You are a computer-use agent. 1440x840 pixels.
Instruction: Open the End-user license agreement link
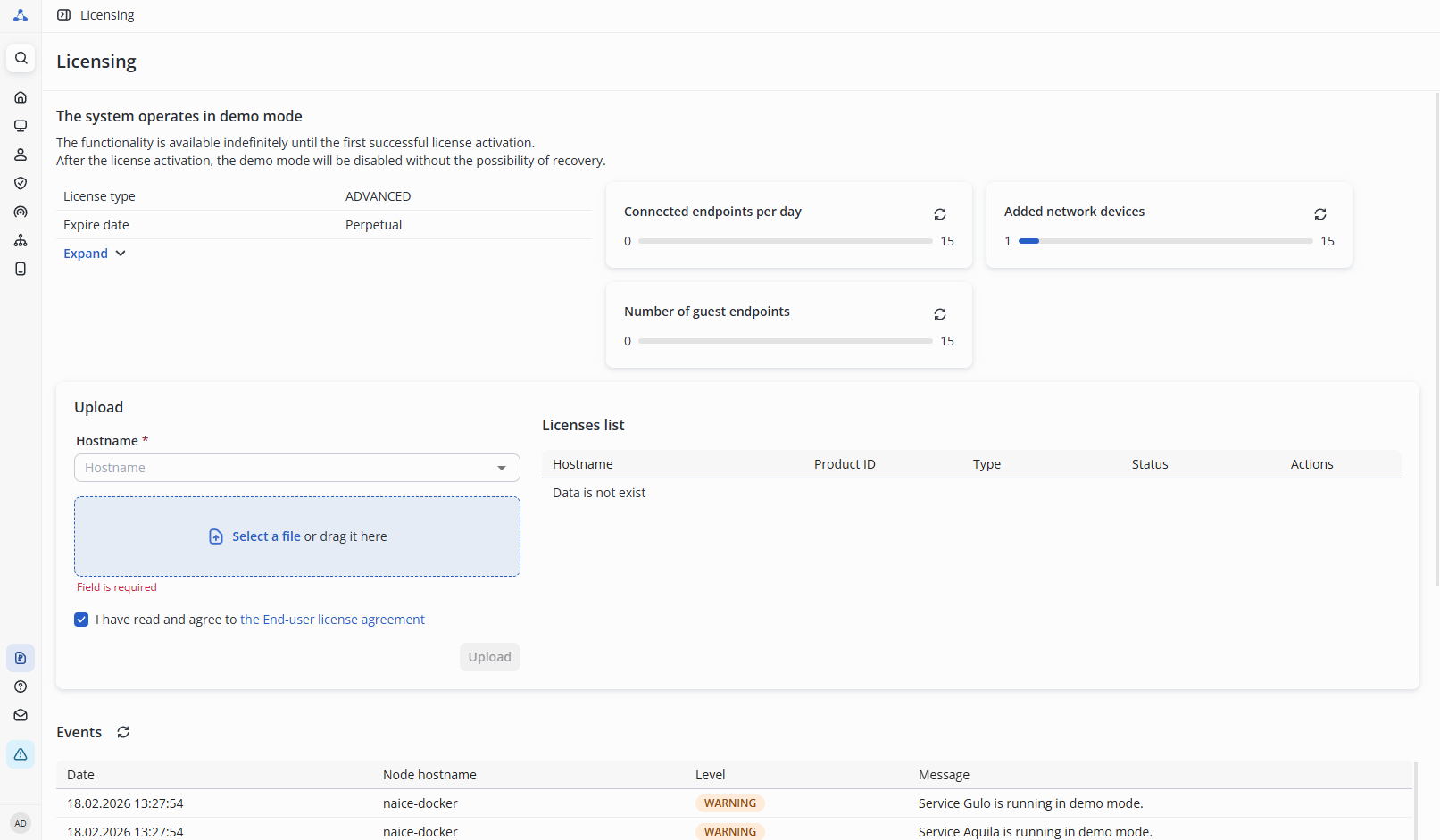pos(332,620)
